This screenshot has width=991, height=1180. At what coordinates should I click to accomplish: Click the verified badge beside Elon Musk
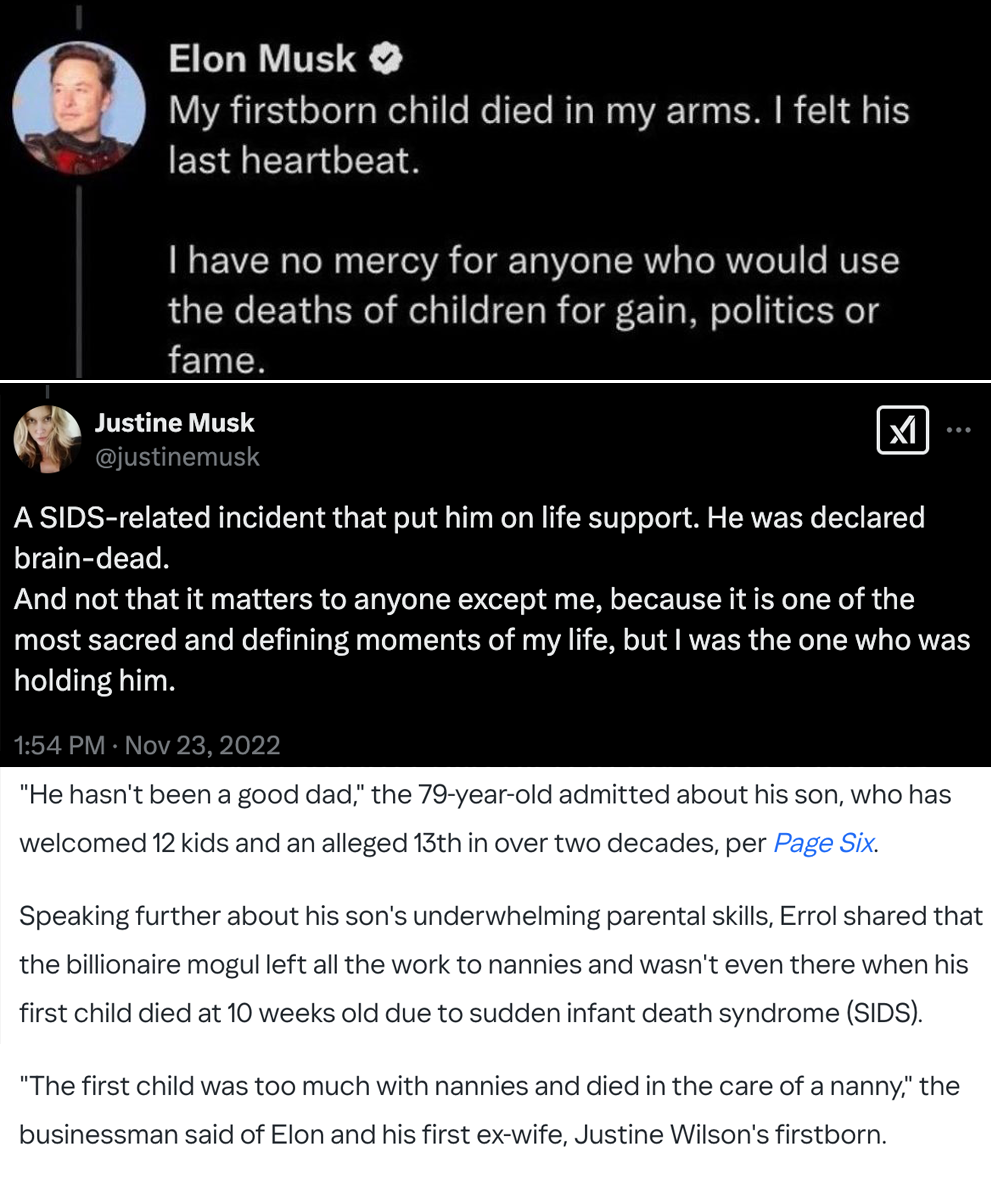point(386,59)
